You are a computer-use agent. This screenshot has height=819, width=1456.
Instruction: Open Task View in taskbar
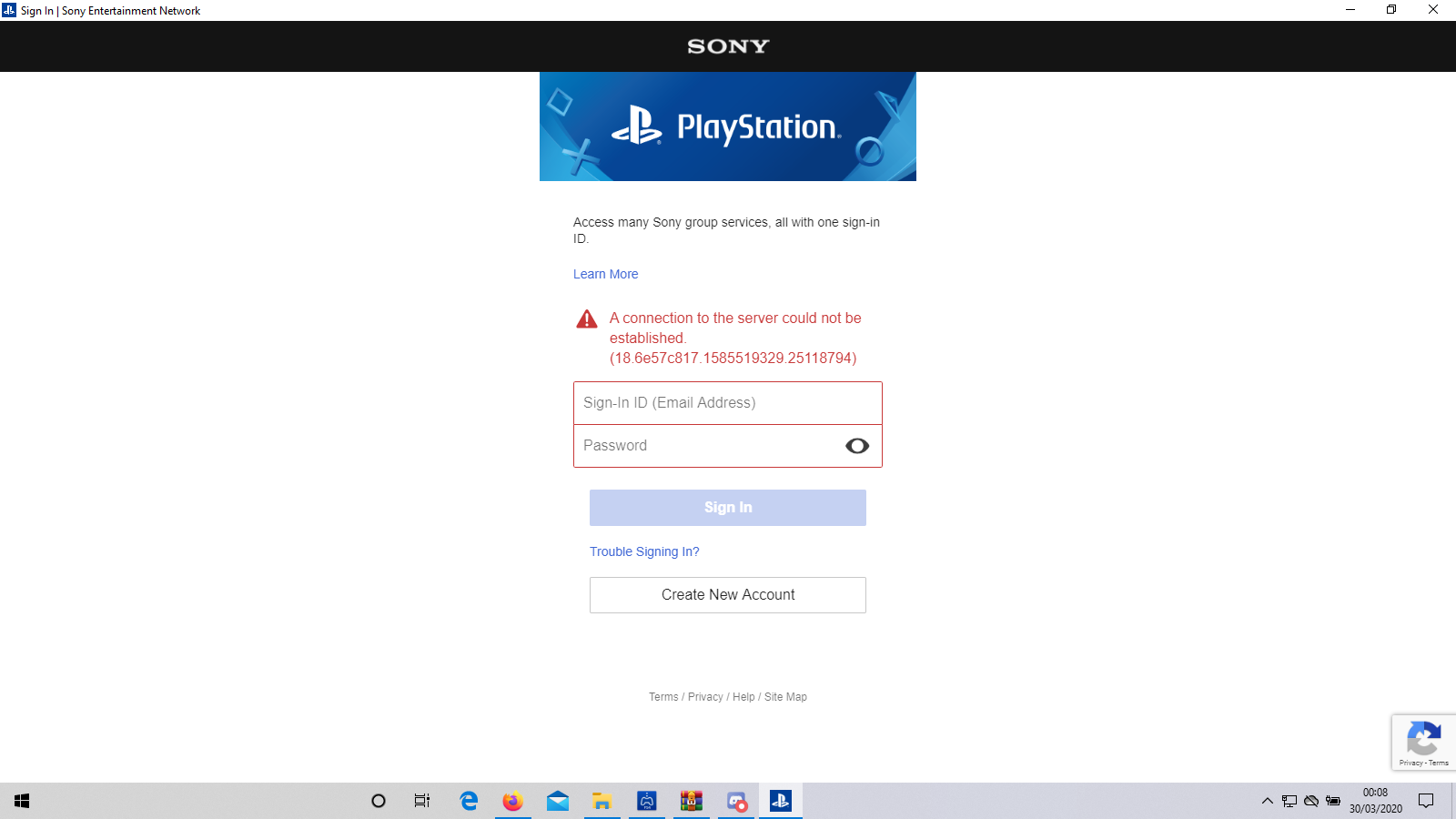point(422,801)
